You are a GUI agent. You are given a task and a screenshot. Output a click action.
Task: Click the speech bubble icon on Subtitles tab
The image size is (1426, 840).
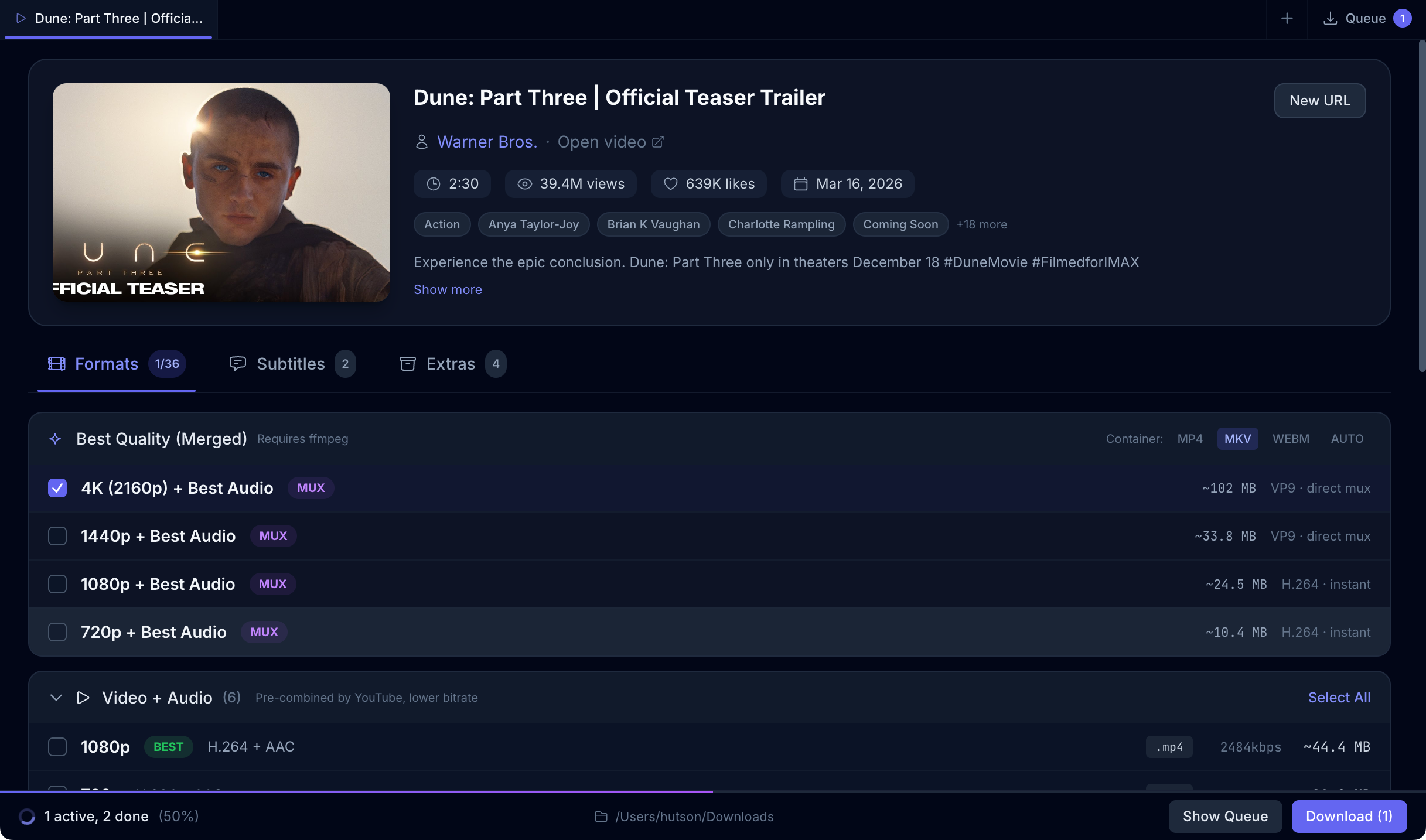pyautogui.click(x=237, y=364)
